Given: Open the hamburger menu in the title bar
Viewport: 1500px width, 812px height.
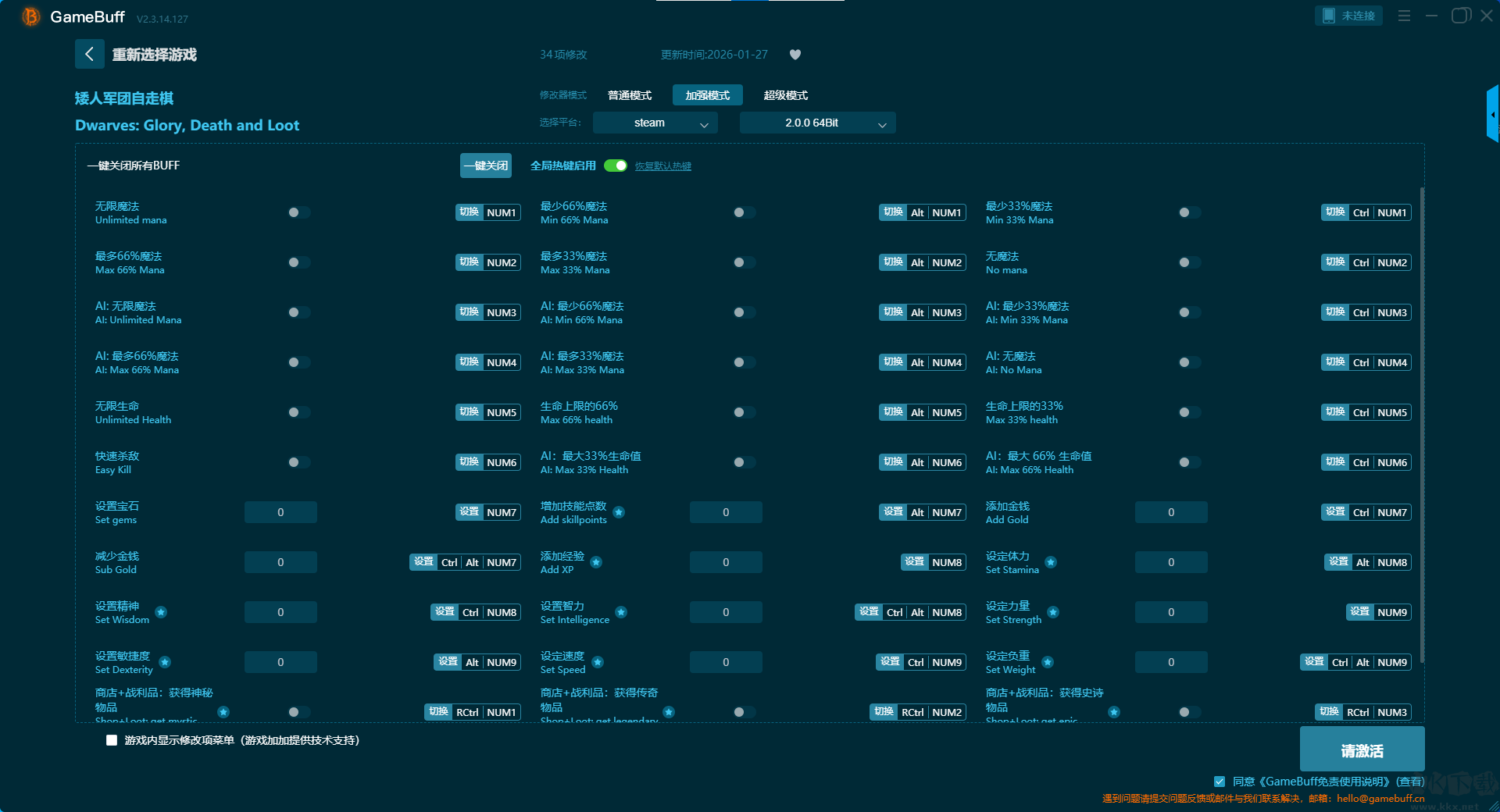Looking at the screenshot, I should (1404, 16).
